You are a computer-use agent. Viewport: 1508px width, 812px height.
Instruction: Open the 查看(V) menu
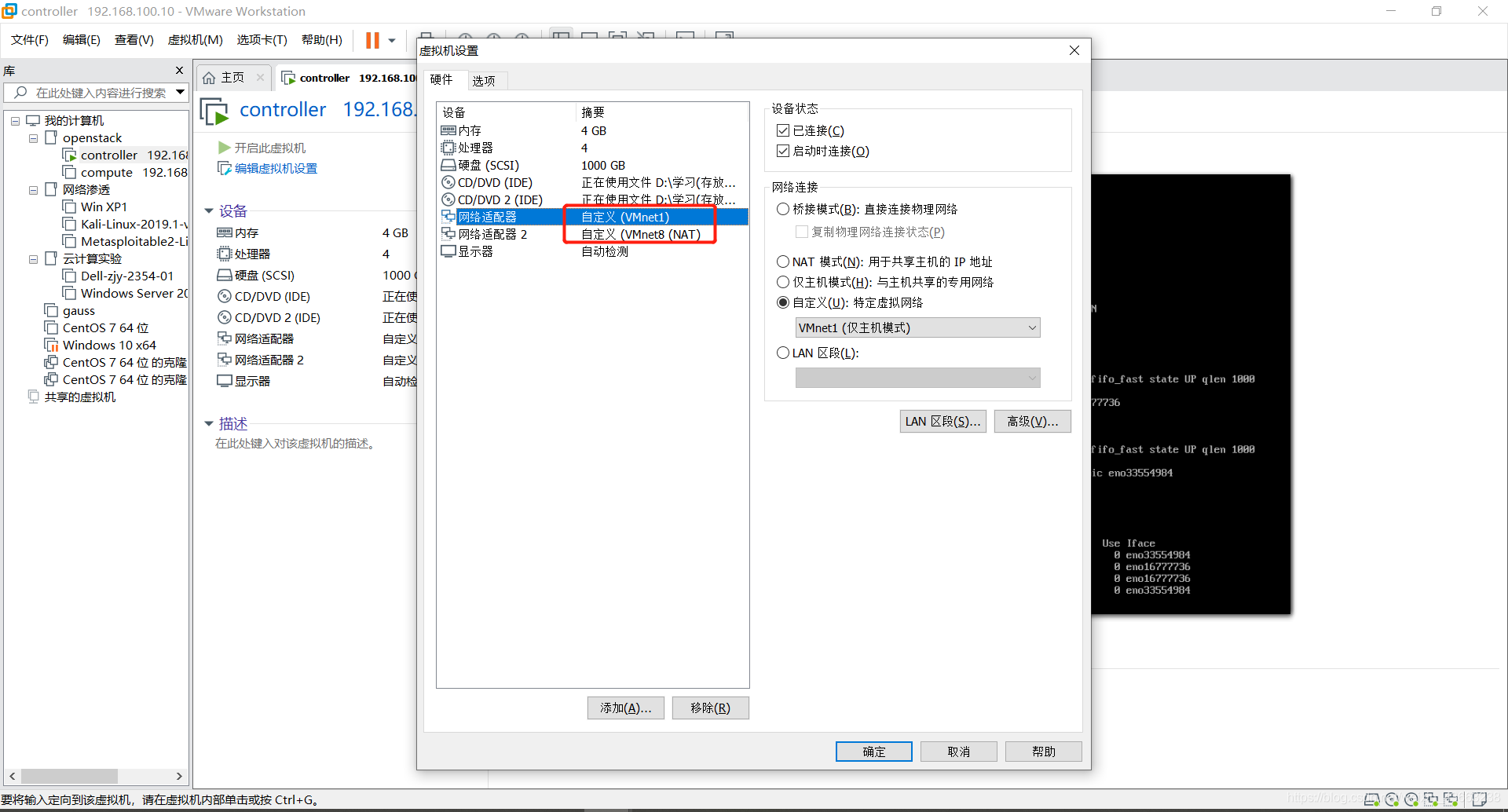click(134, 40)
